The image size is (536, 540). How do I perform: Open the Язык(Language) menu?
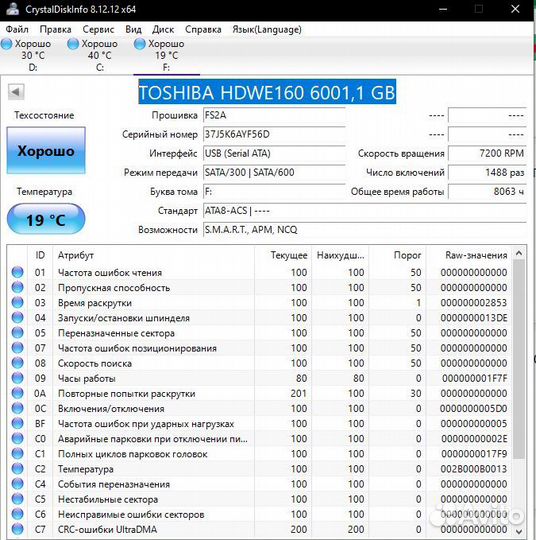pyautogui.click(x=267, y=29)
